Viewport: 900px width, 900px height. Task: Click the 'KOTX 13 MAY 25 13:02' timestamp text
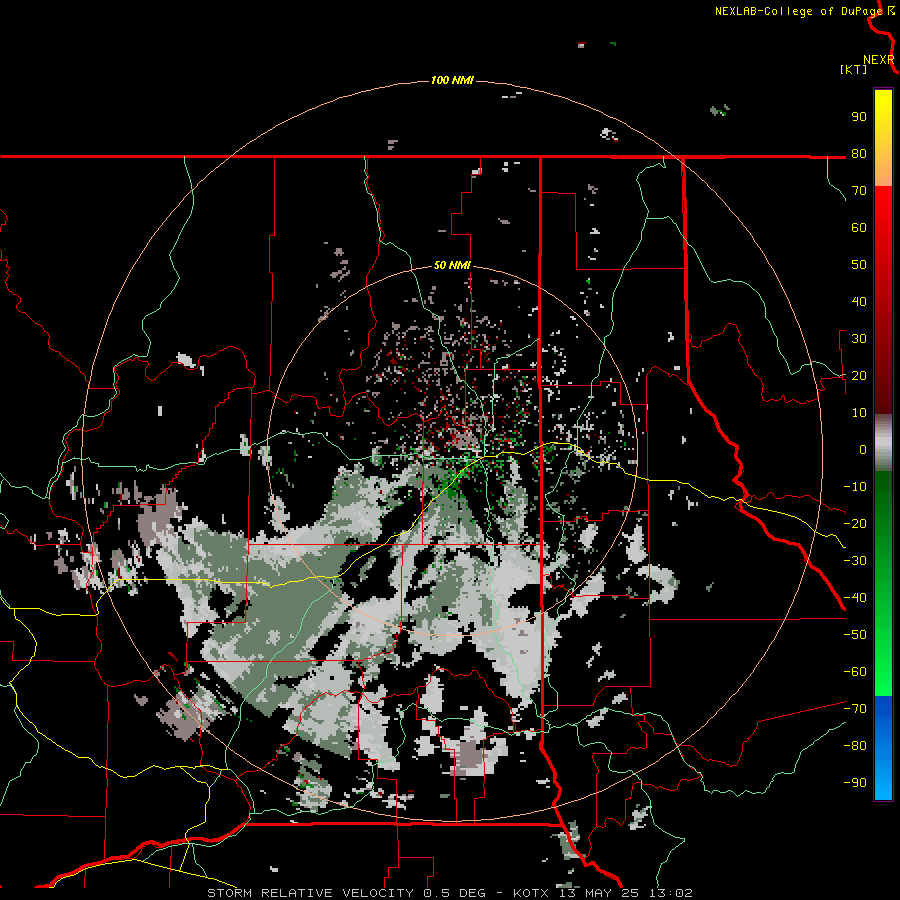[x=603, y=893]
